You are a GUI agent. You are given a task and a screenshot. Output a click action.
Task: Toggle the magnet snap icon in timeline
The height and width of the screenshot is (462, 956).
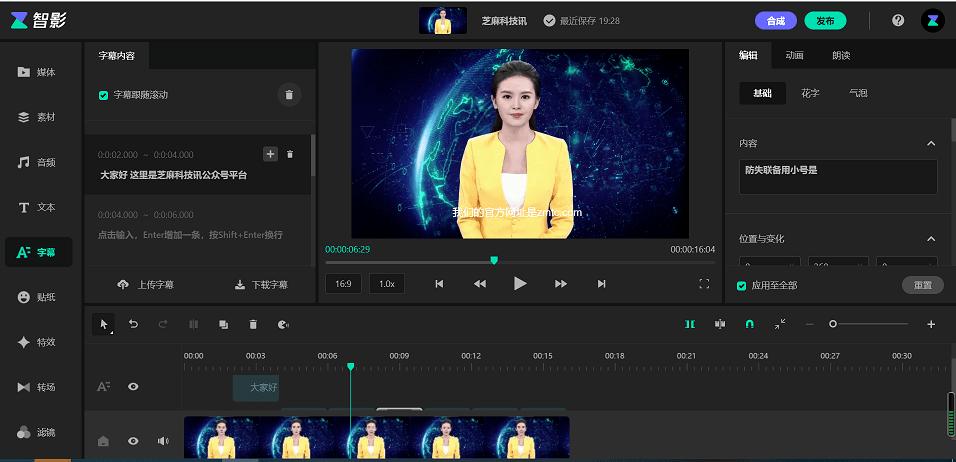[x=749, y=324]
